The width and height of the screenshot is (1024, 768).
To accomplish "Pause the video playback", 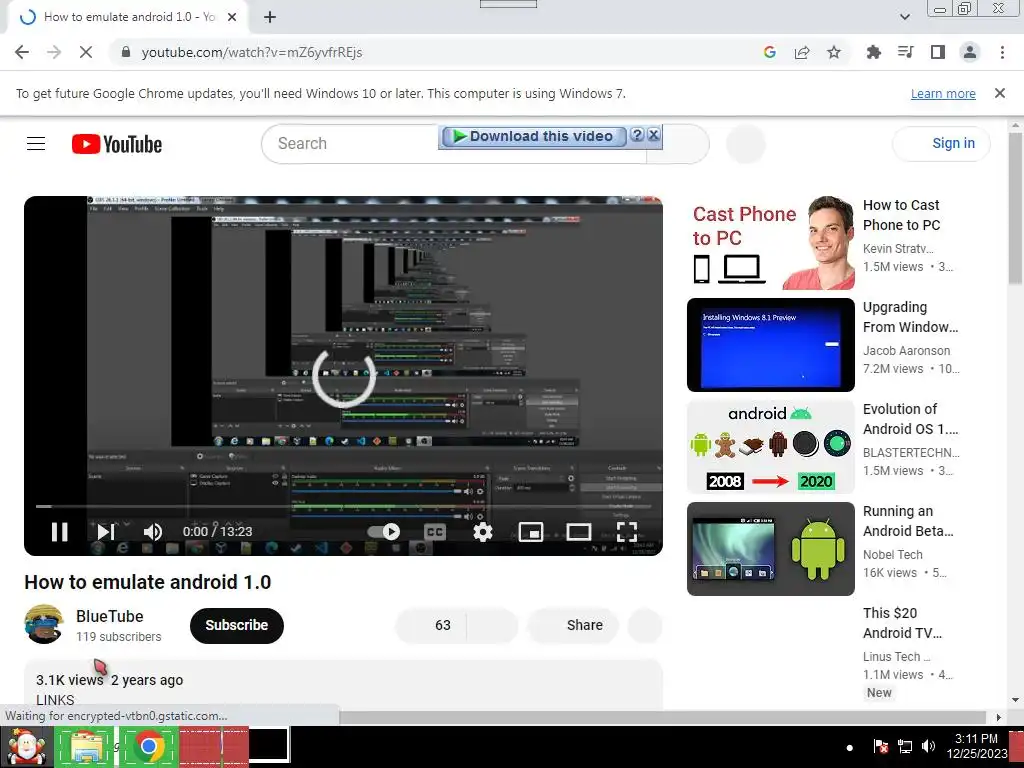I will [x=59, y=532].
